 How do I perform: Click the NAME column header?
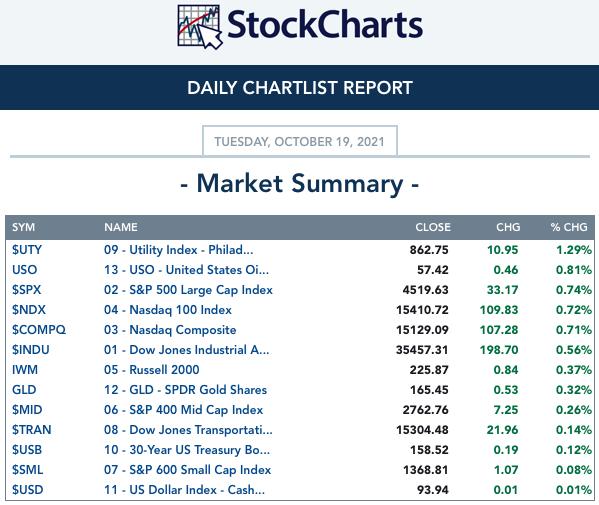[121, 227]
